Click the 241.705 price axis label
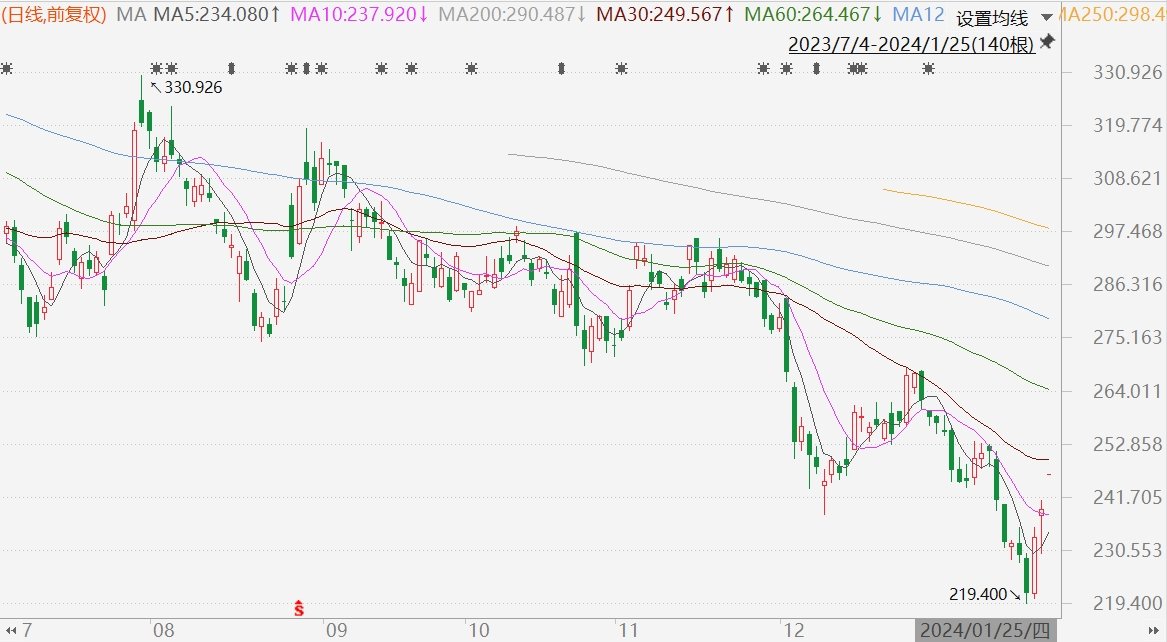This screenshot has height=642, width=1167. (x=1127, y=497)
